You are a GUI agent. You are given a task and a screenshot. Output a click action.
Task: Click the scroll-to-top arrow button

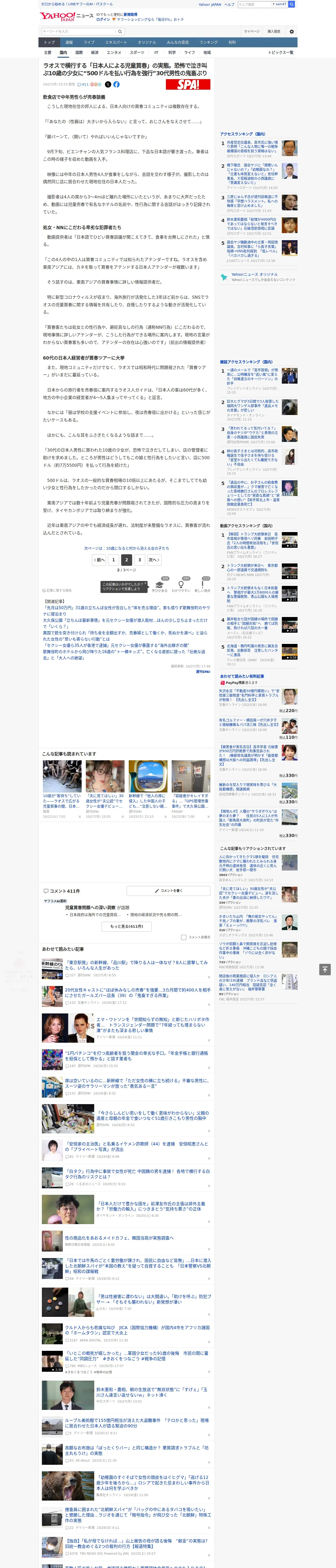[x=325, y=969]
